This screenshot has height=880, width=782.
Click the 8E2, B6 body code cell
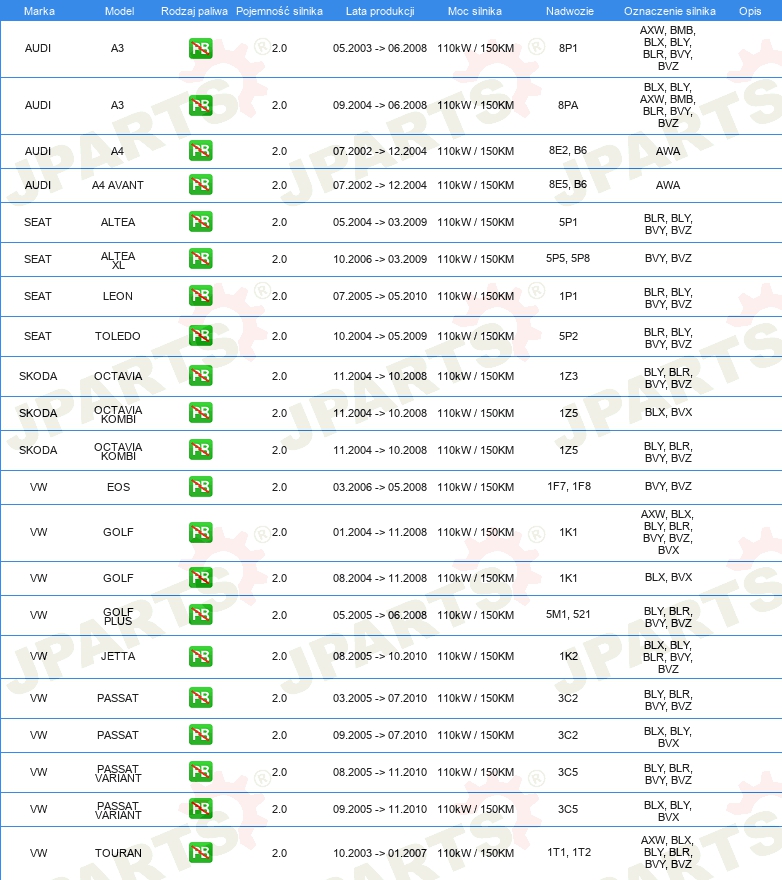coord(568,150)
